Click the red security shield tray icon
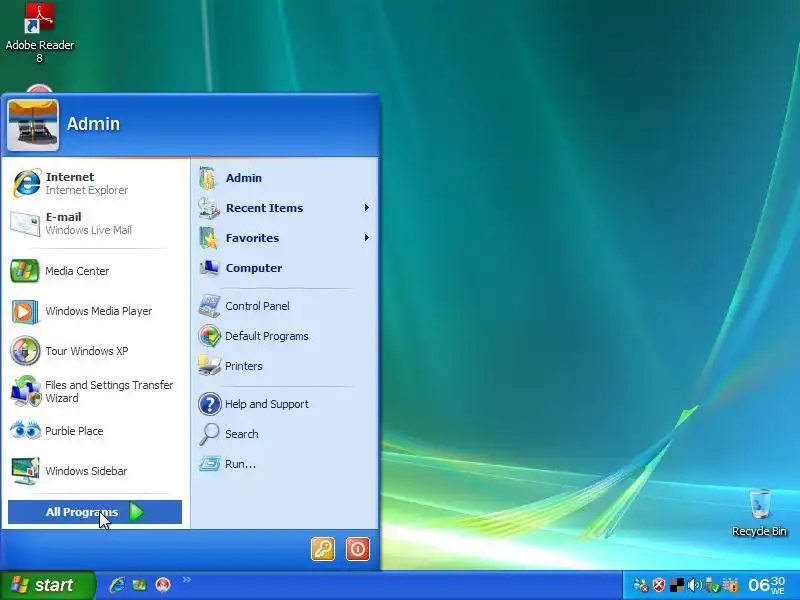Viewport: 800px width, 600px height. click(659, 585)
